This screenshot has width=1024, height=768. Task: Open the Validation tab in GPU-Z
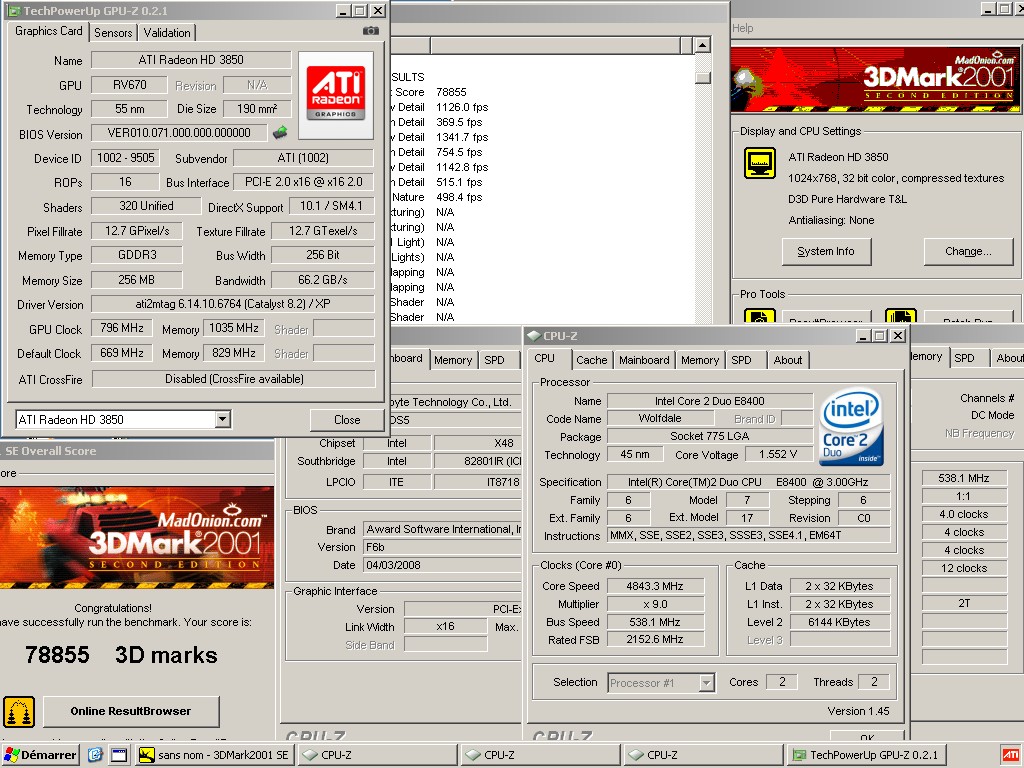click(167, 33)
